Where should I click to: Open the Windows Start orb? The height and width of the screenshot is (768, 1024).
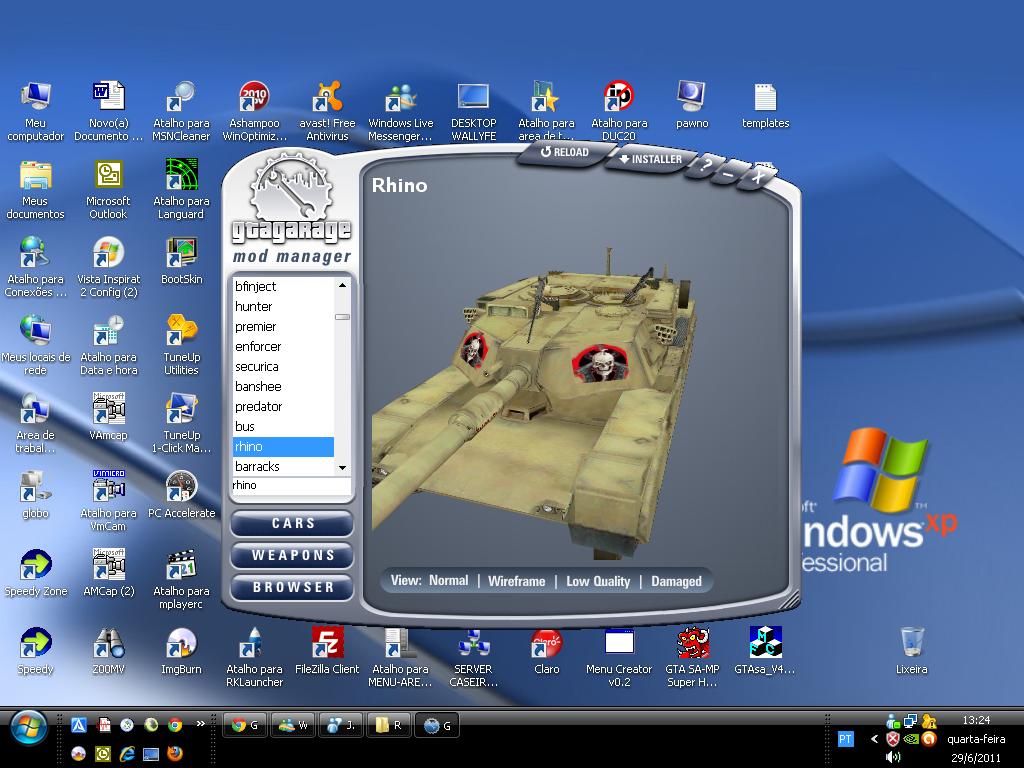click(x=28, y=728)
